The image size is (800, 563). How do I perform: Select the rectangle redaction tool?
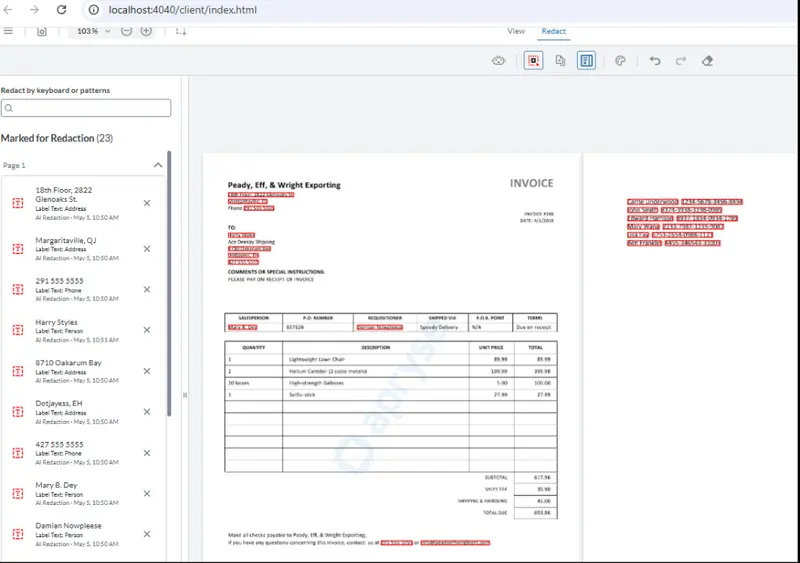click(x=533, y=61)
